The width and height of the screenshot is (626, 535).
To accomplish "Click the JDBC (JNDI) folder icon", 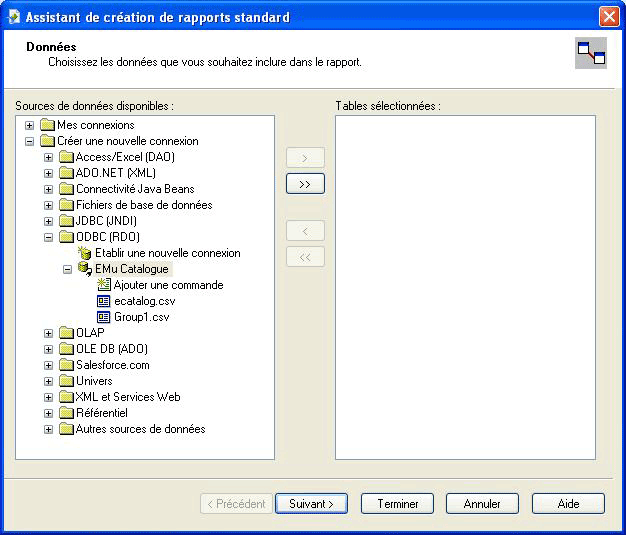I will (66, 221).
